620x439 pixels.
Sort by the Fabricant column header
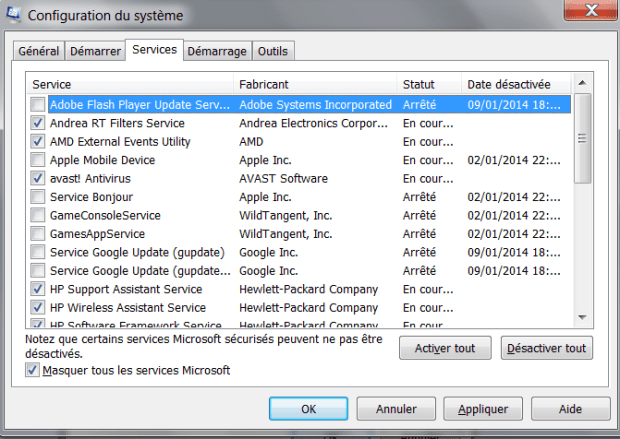click(315, 84)
